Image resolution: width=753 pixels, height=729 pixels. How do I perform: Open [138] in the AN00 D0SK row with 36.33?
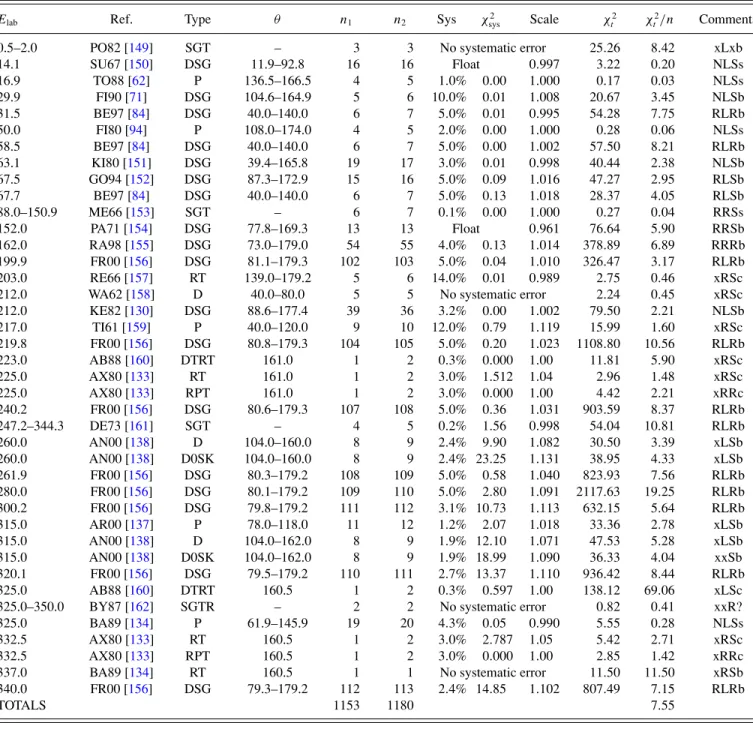(139, 557)
